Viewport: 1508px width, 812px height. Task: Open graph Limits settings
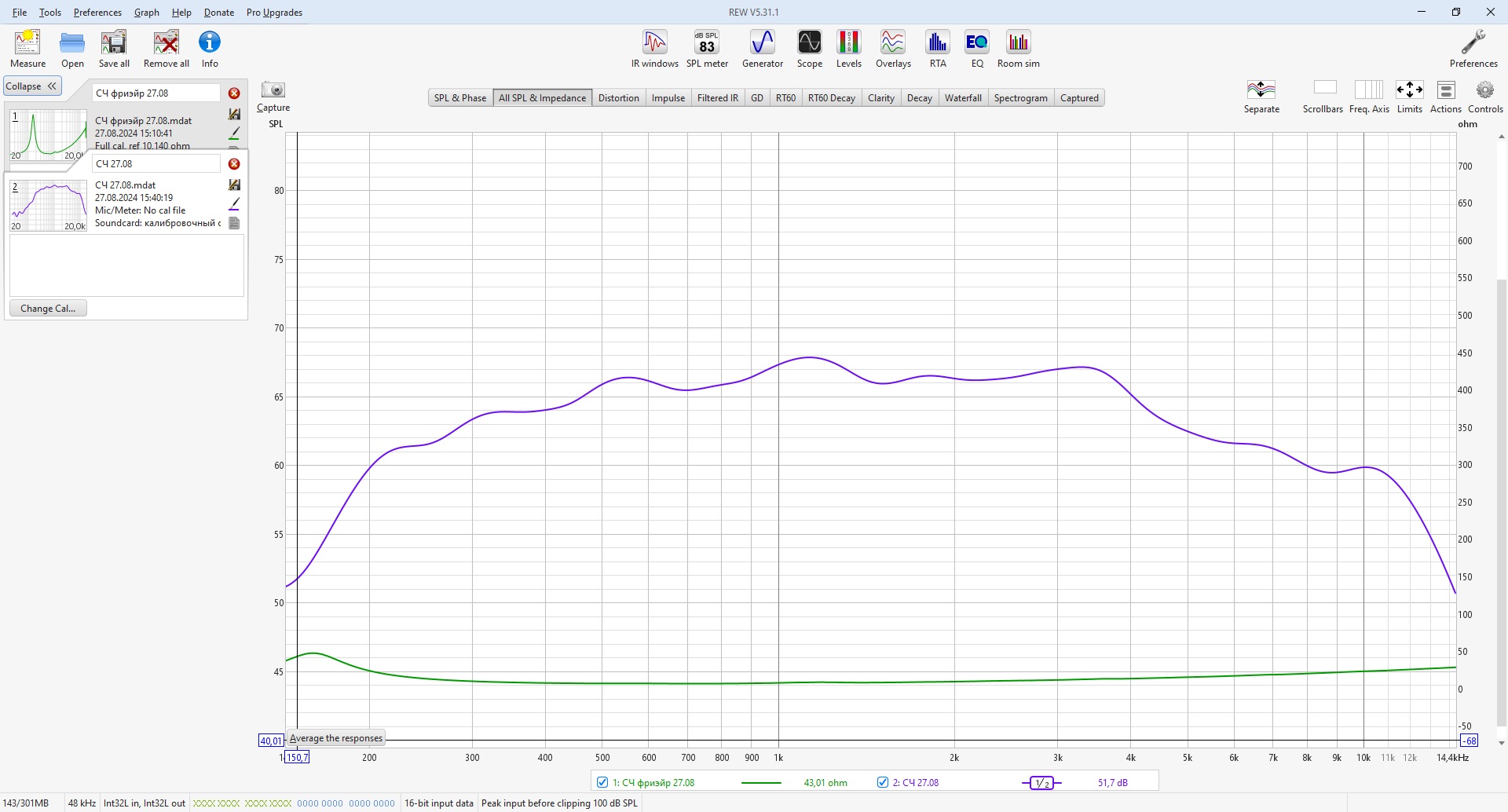1410,97
